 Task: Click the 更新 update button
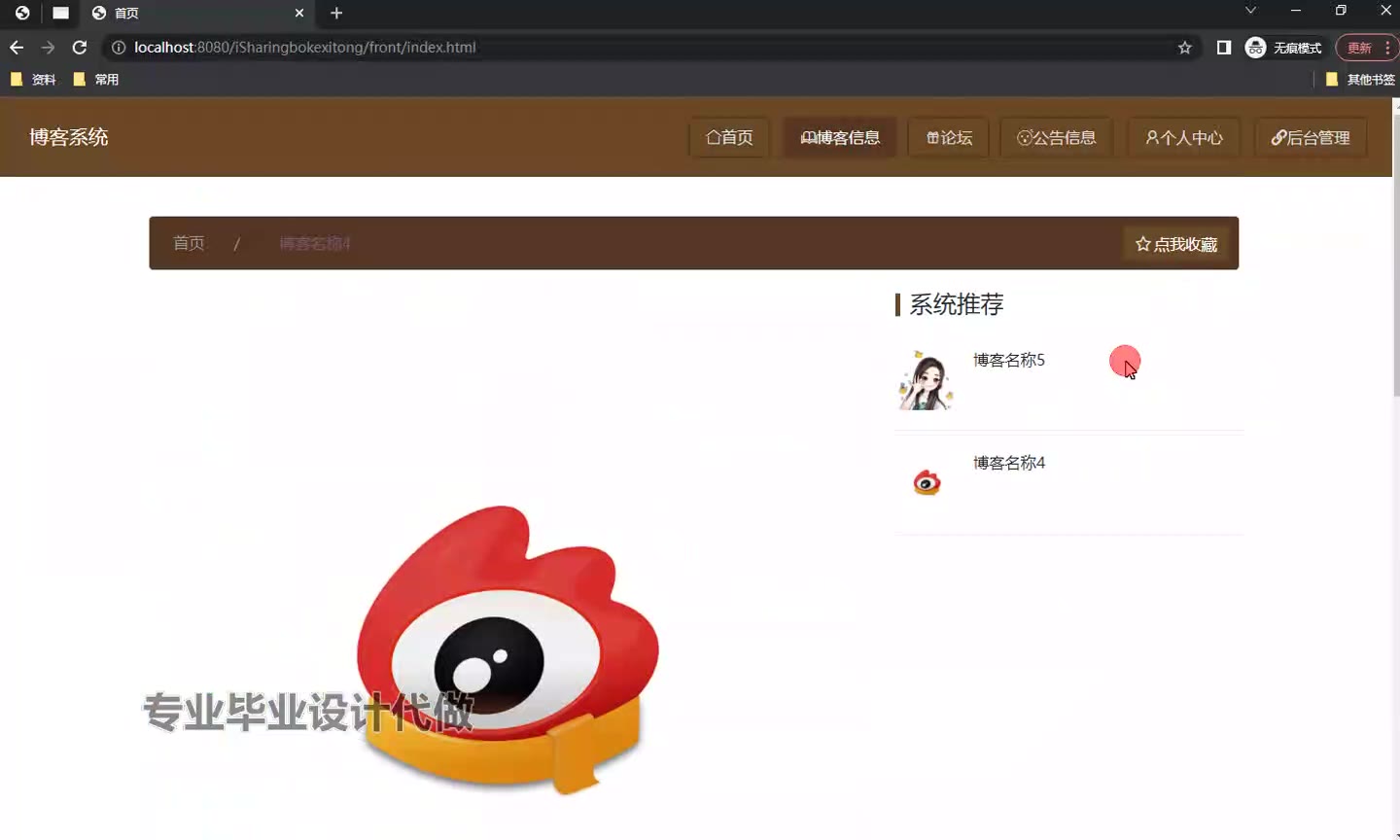click(x=1359, y=47)
